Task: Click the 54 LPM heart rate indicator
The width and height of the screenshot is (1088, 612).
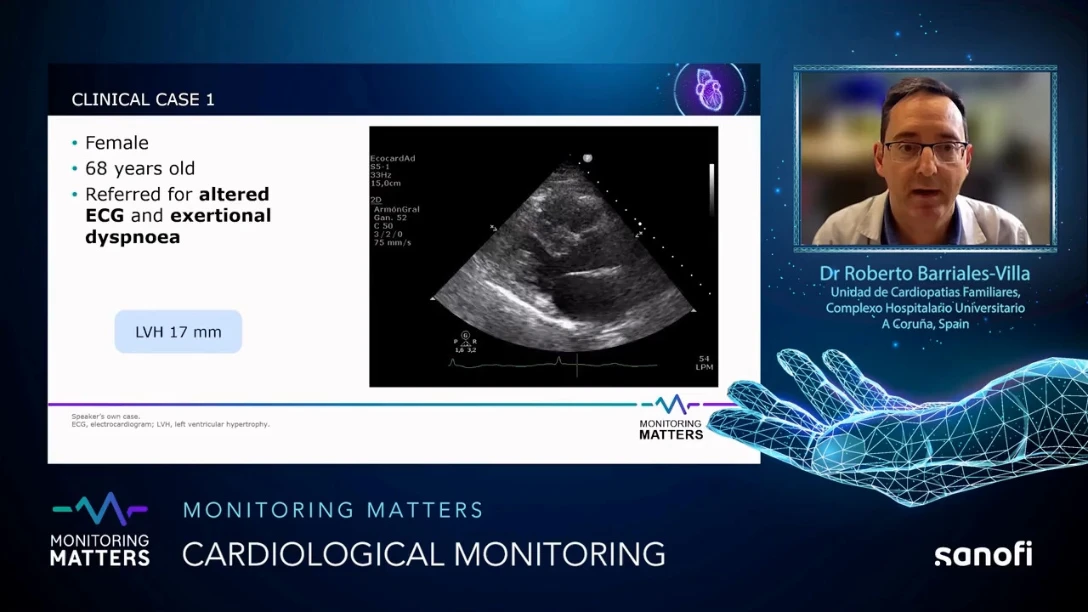Action: point(706,361)
